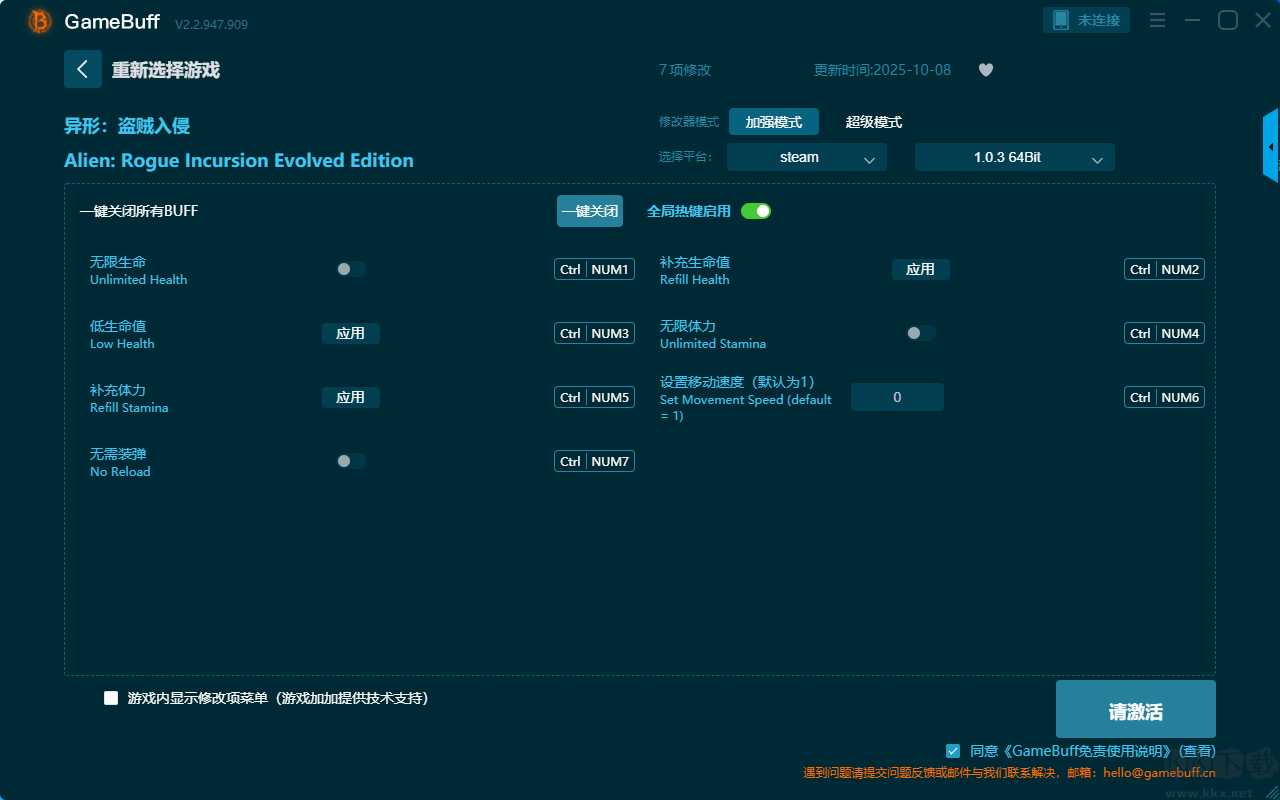1280x800 pixels.
Task: Open the hamburger menu icon
Action: tap(1157, 20)
